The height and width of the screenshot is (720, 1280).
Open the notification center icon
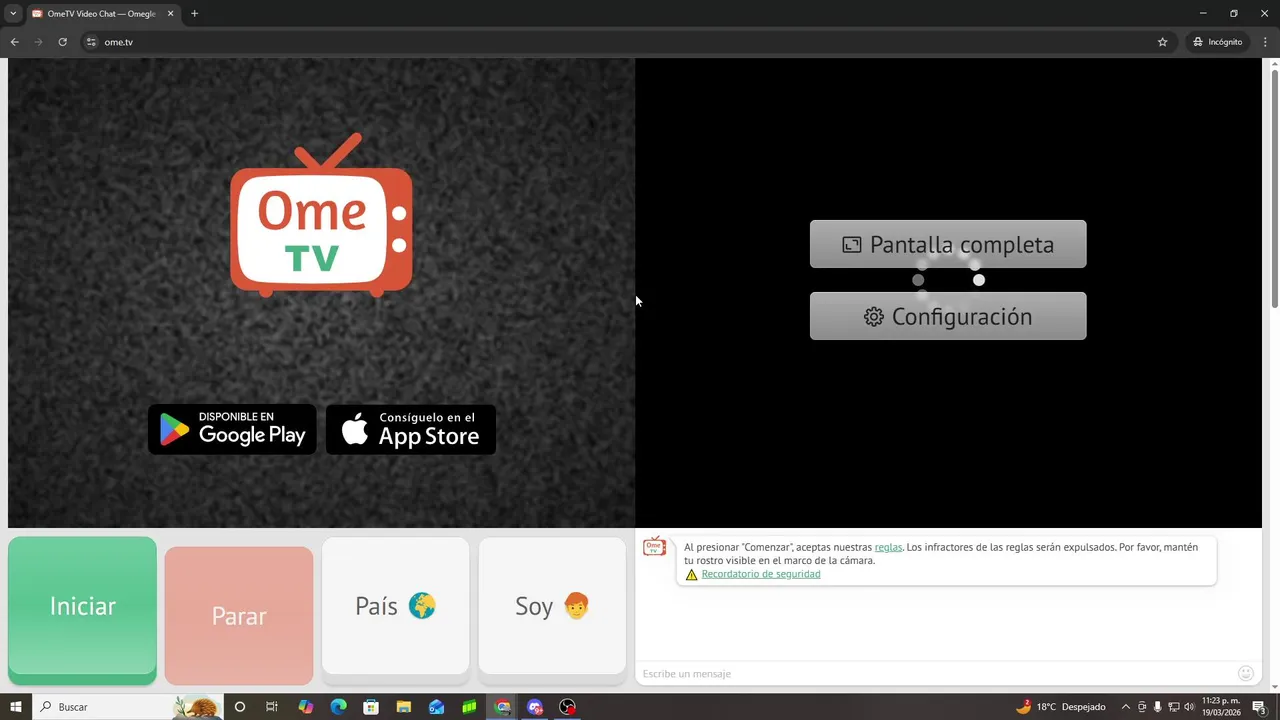[1259, 707]
